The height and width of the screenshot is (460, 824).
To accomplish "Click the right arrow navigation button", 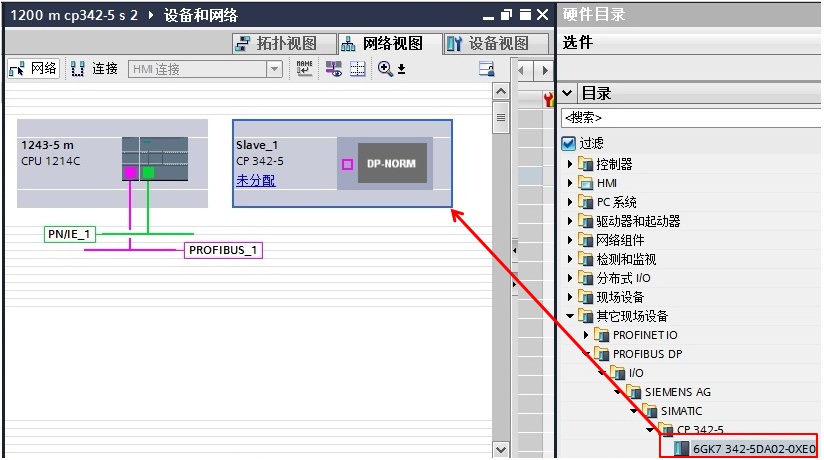I will pyautogui.click(x=544, y=69).
